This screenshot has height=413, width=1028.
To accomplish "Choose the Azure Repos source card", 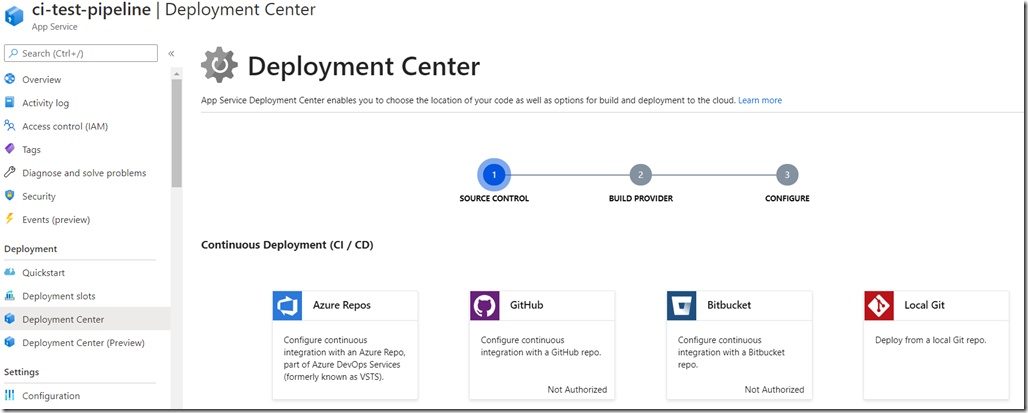I will (346, 345).
